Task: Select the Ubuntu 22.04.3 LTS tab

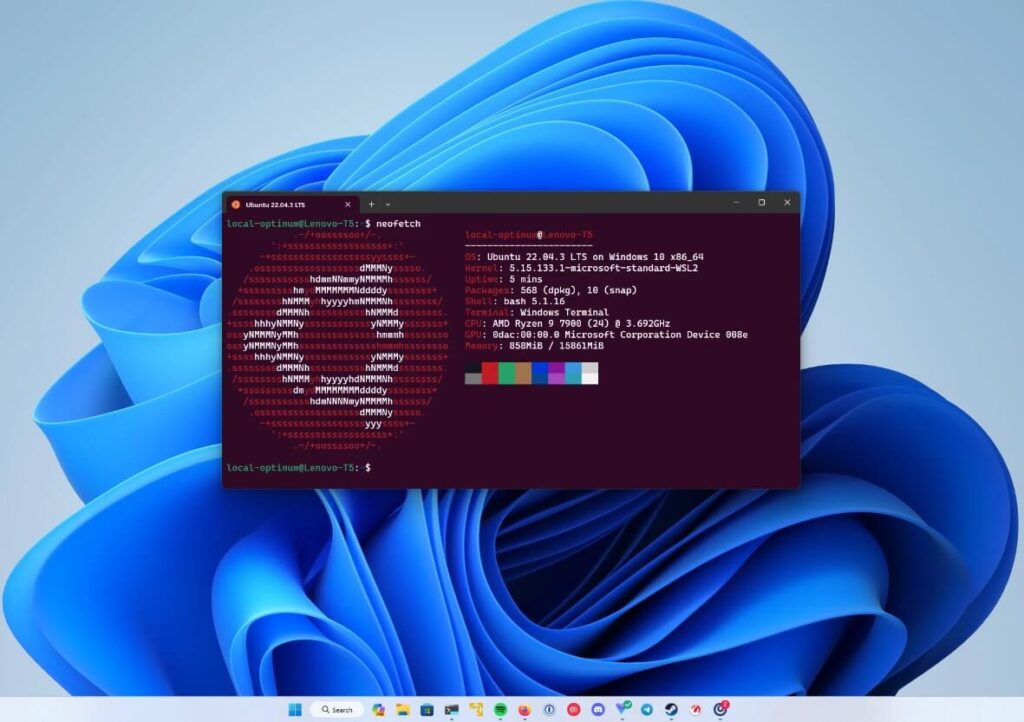Action: (293, 204)
